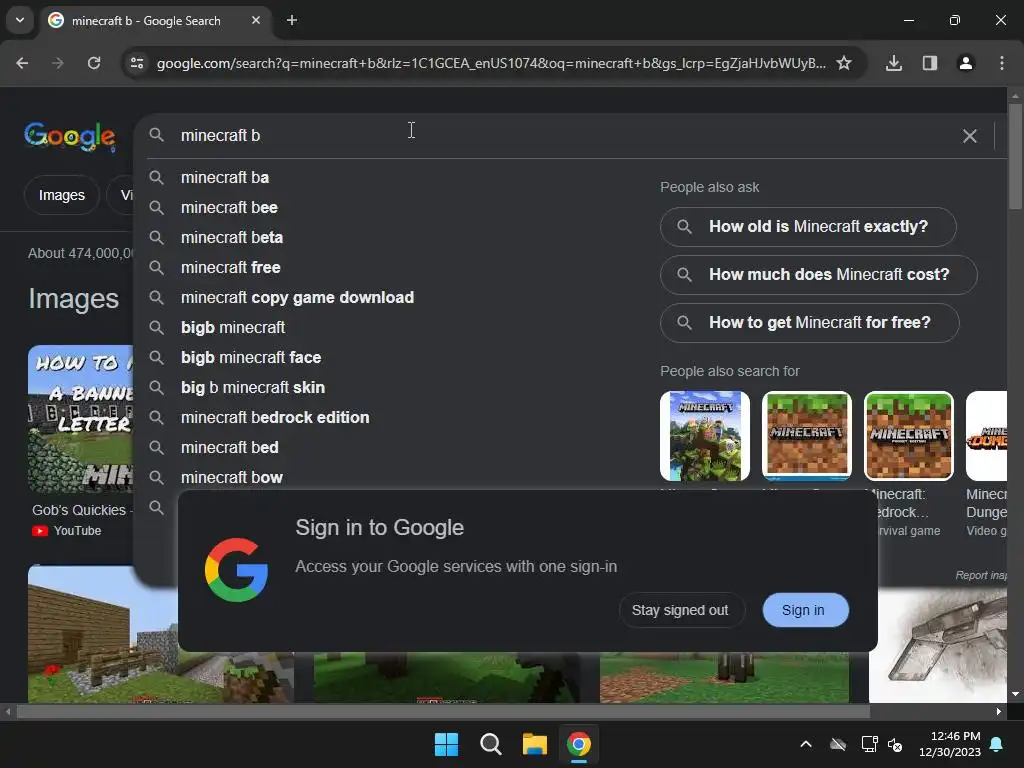
Task: Open the Windows Start menu
Action: [x=447, y=744]
